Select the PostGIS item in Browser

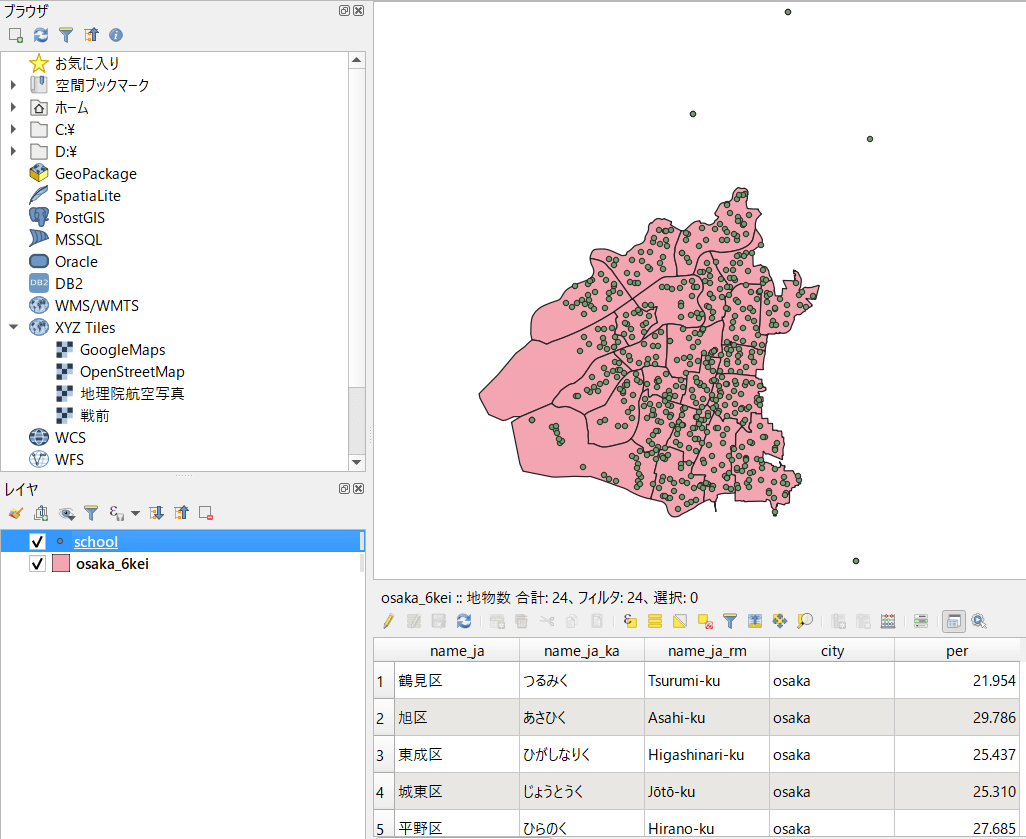(x=80, y=217)
